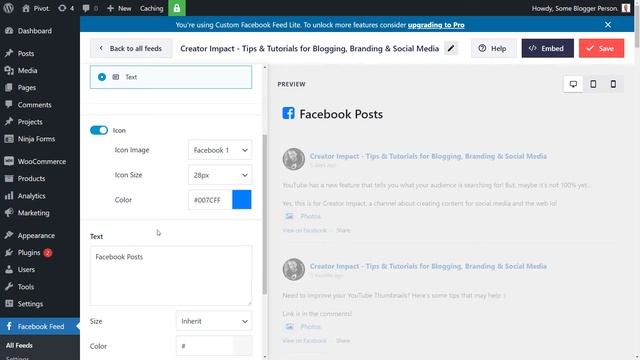Open the Pivot site home link
The height and width of the screenshot is (360, 640).
pos(36,8)
